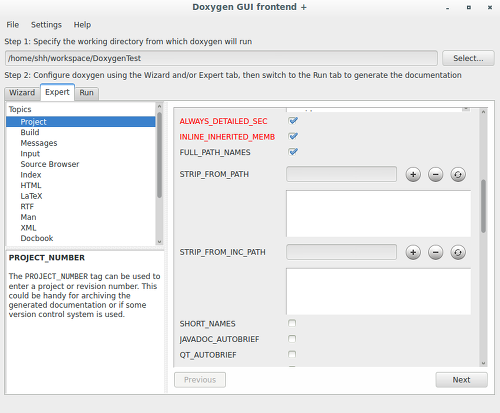Click the STRIP_FROM_INC_PATH label
This screenshot has width=500, height=413.
223,252
